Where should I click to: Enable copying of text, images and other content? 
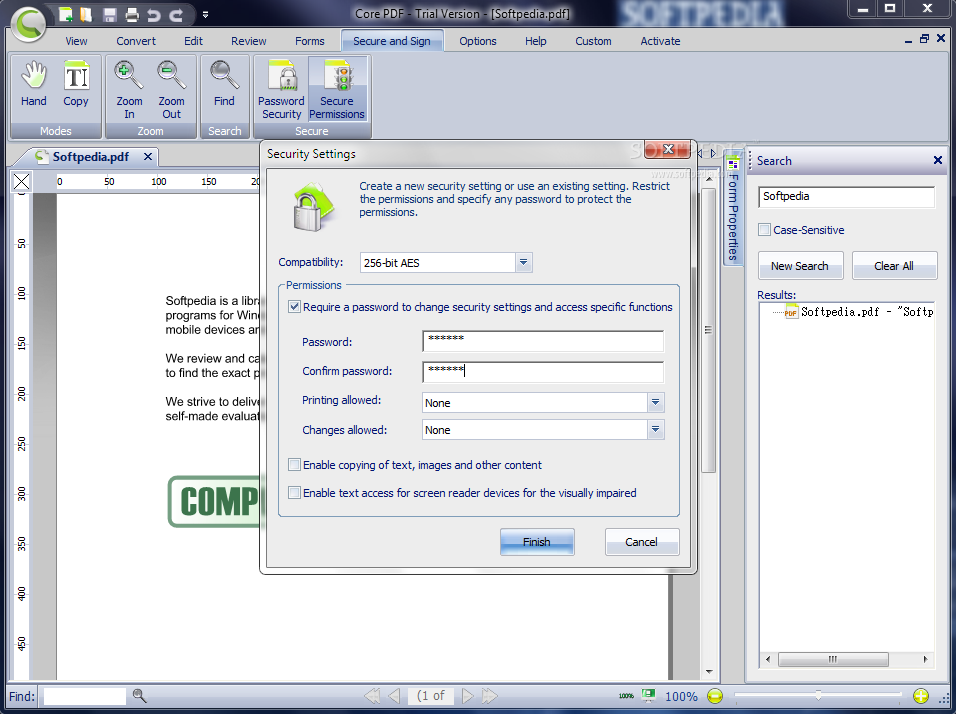[294, 465]
